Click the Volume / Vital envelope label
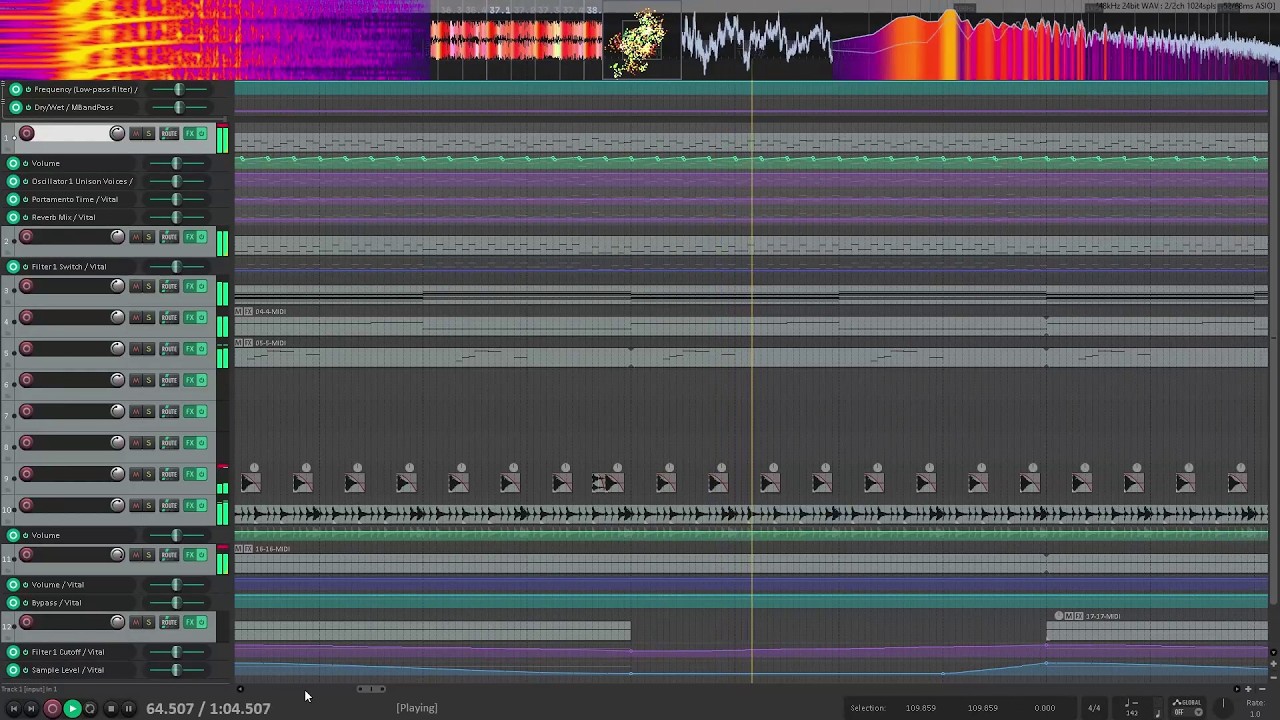The image size is (1280, 720). [x=58, y=585]
